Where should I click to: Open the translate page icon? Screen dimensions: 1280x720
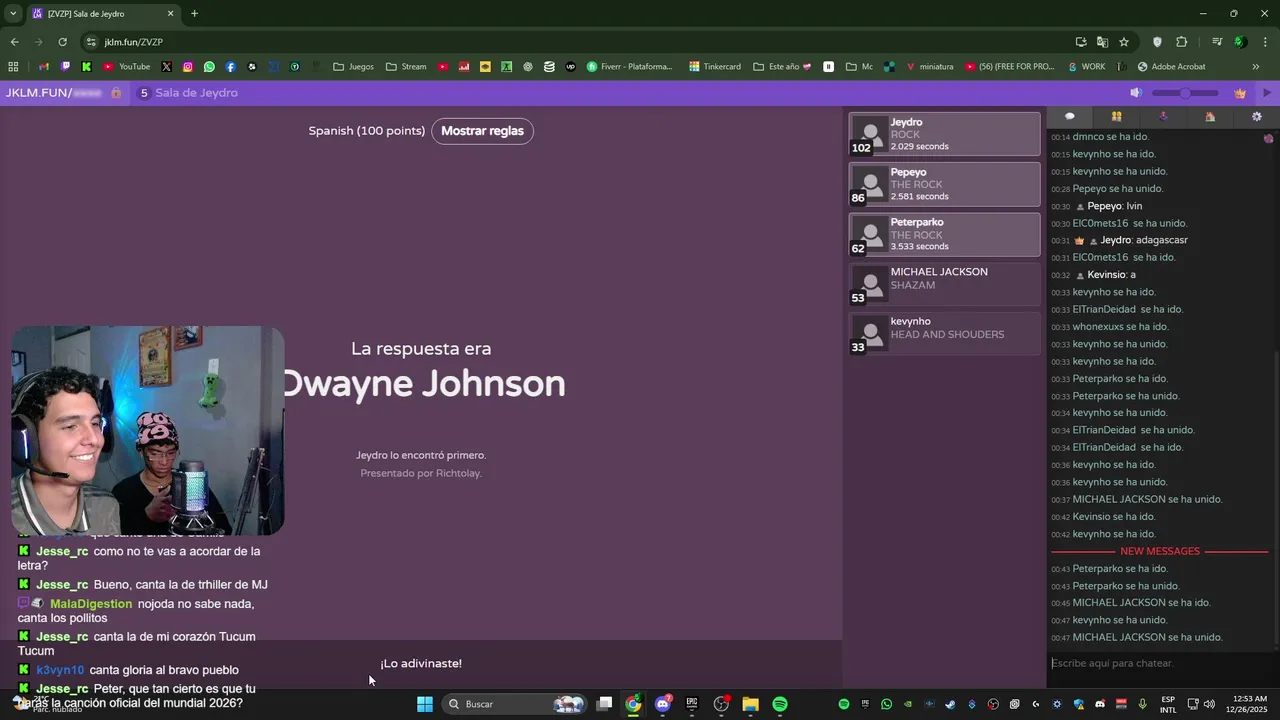tap(1102, 42)
